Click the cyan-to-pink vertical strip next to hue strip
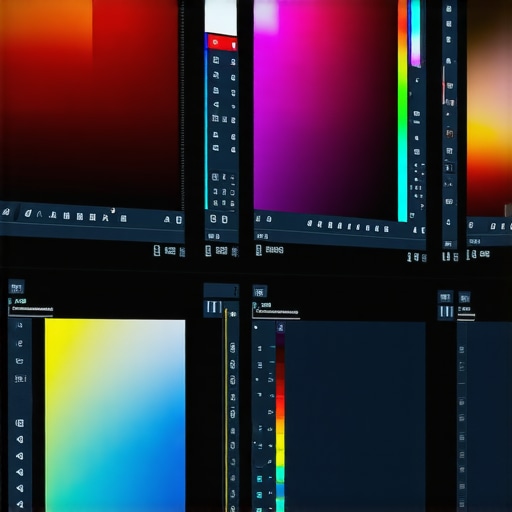The width and height of the screenshot is (512, 512). click(415, 33)
